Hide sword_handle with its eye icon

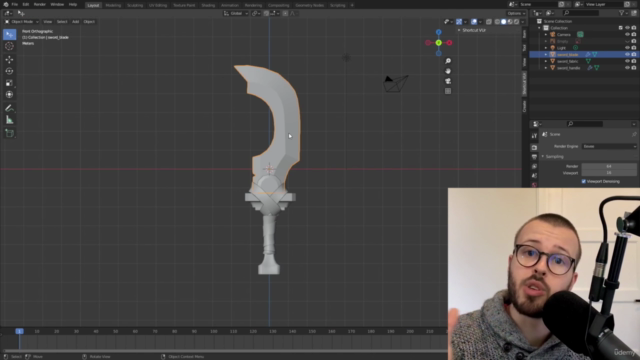(x=627, y=68)
